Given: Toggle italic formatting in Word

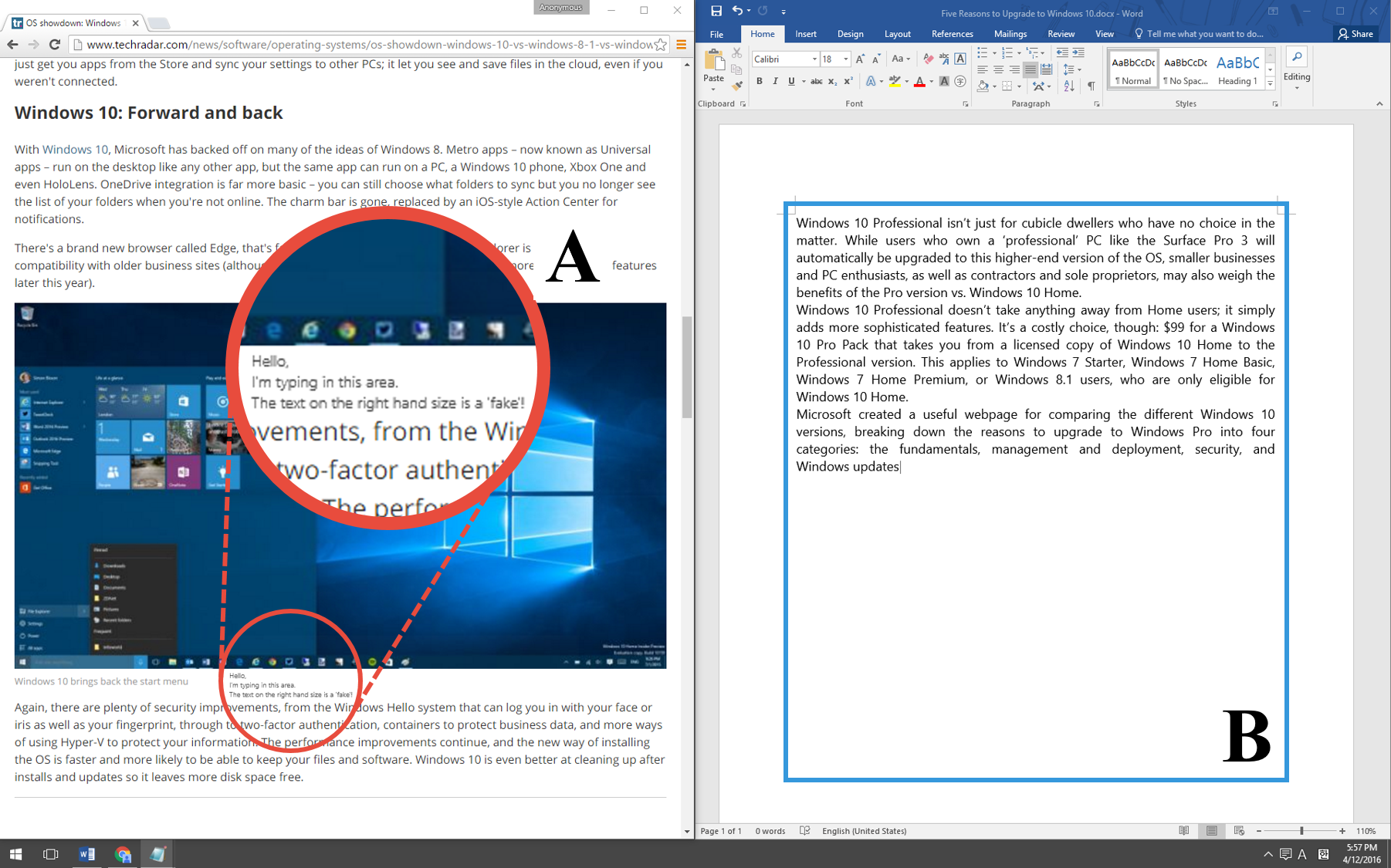Looking at the screenshot, I should tap(775, 81).
